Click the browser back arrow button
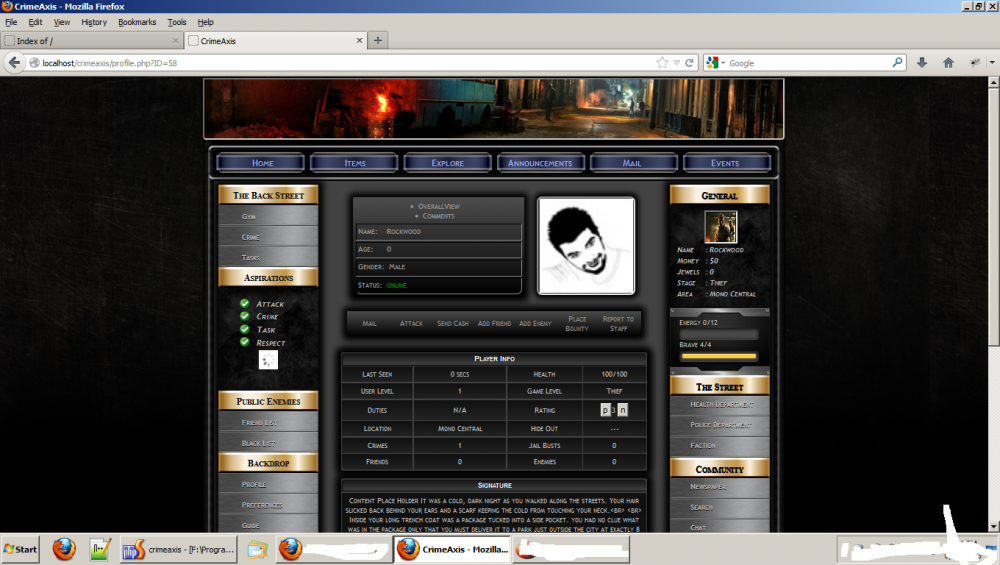 14,63
